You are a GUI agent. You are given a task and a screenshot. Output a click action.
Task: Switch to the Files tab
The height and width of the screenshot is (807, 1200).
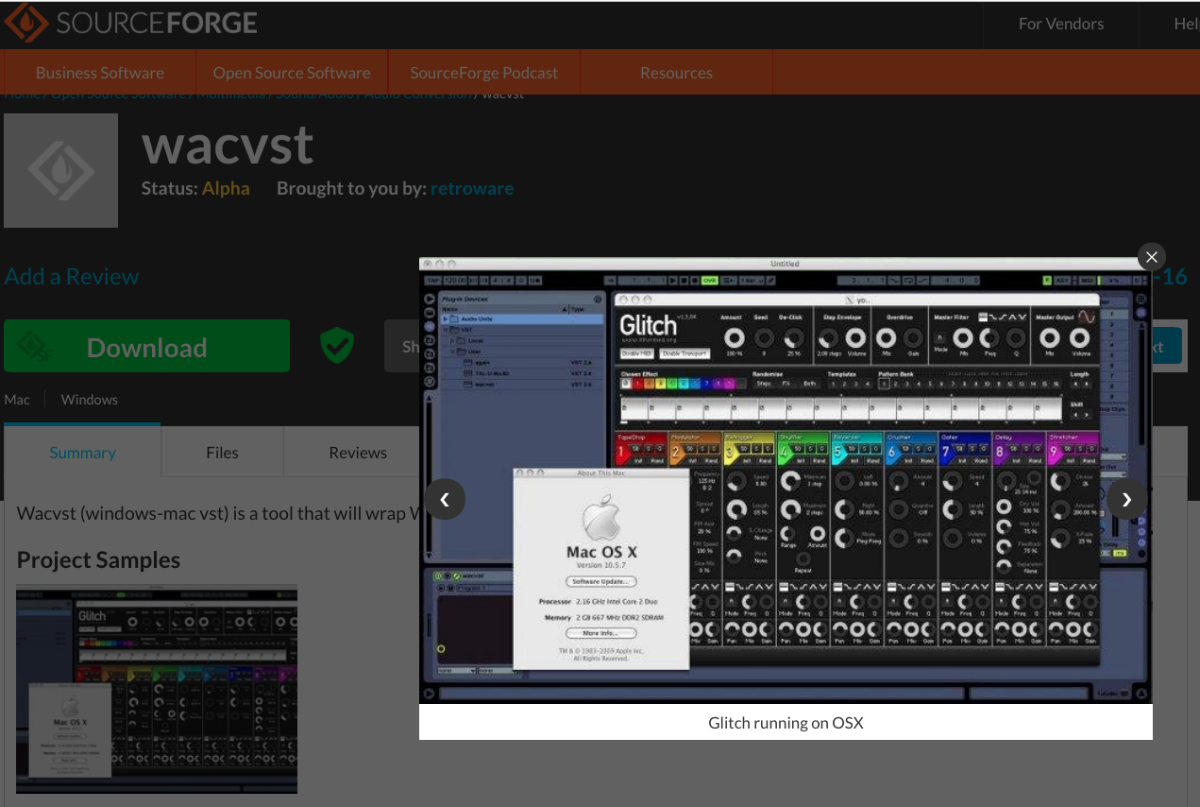click(222, 452)
